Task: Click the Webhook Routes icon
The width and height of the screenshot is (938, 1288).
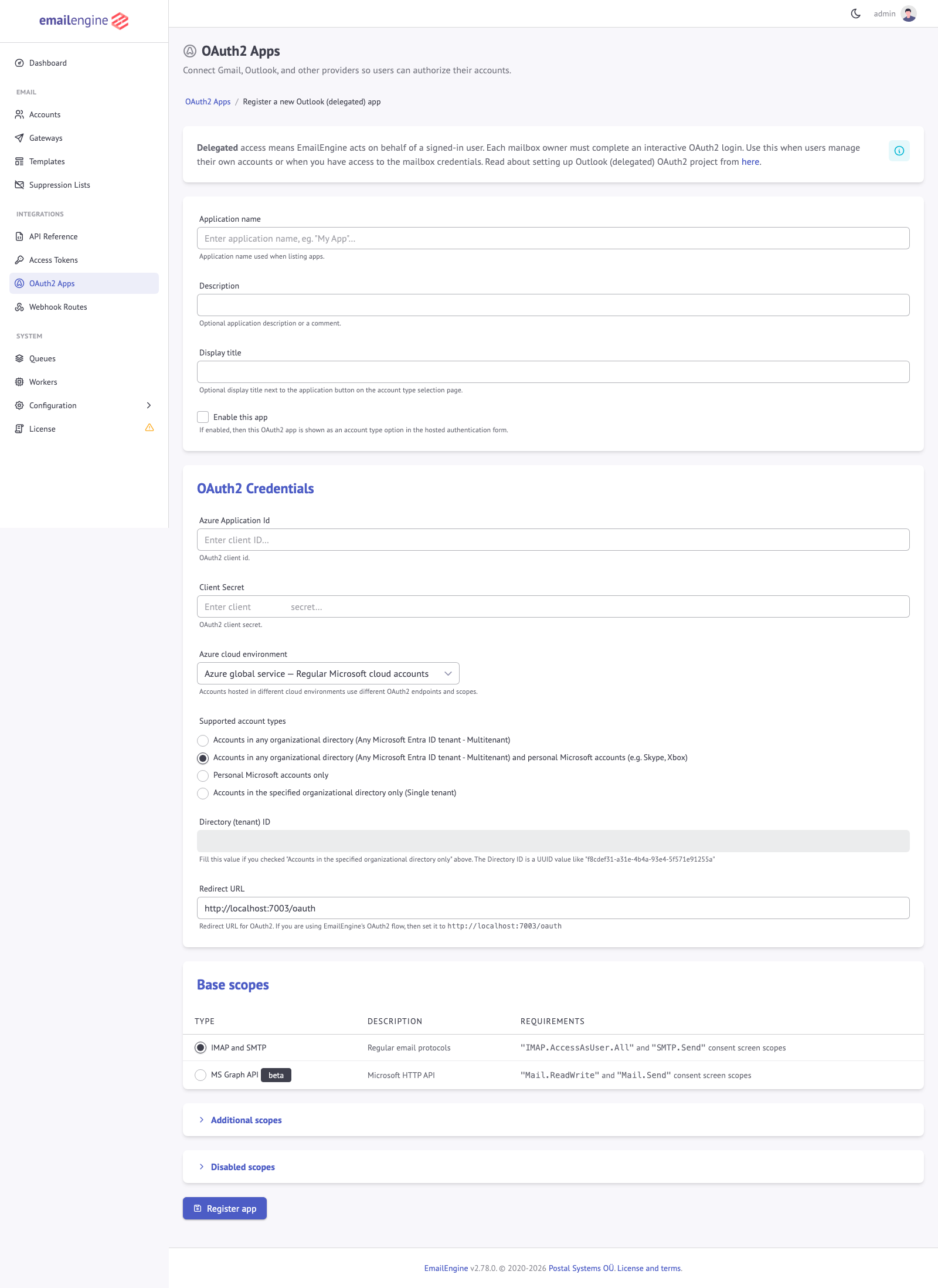Action: [x=19, y=307]
